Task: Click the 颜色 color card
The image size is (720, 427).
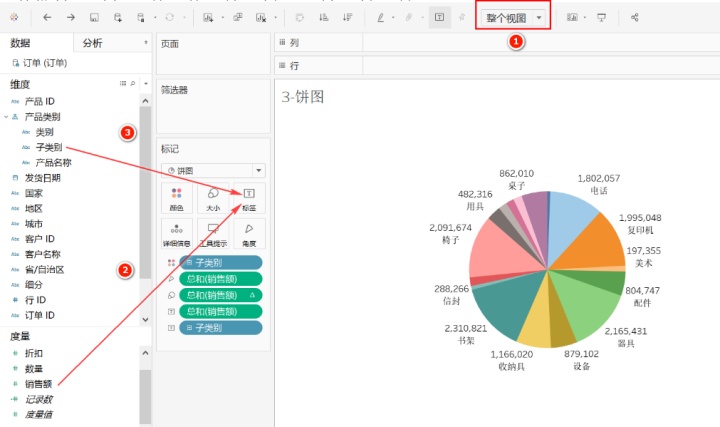Action: tap(177, 198)
